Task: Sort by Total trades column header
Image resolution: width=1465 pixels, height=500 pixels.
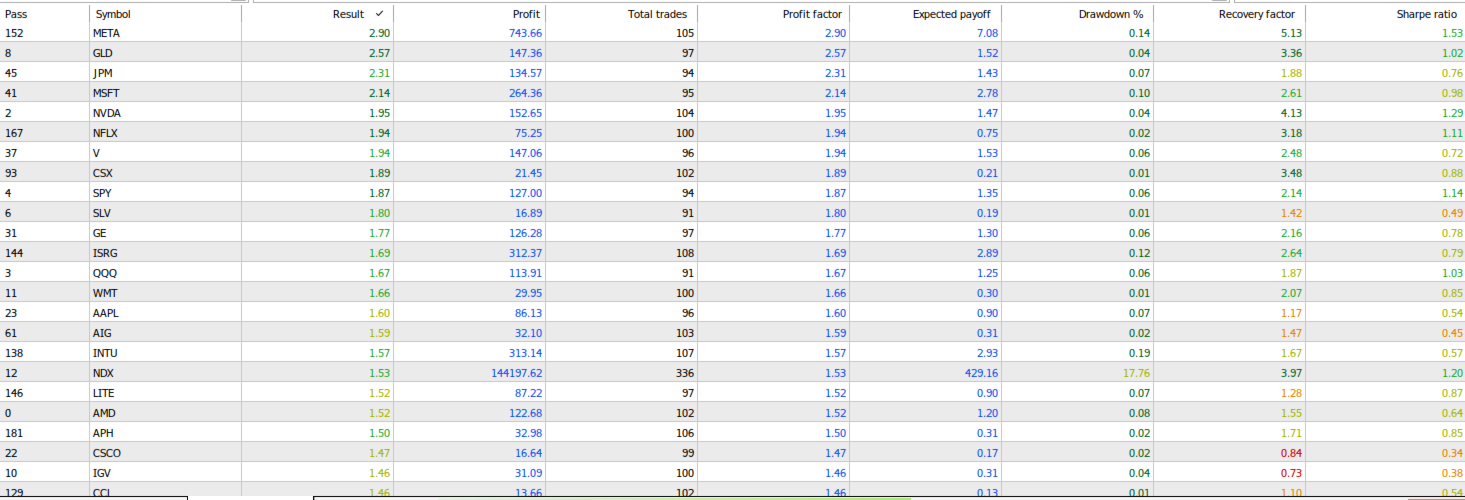Action: click(x=622, y=14)
